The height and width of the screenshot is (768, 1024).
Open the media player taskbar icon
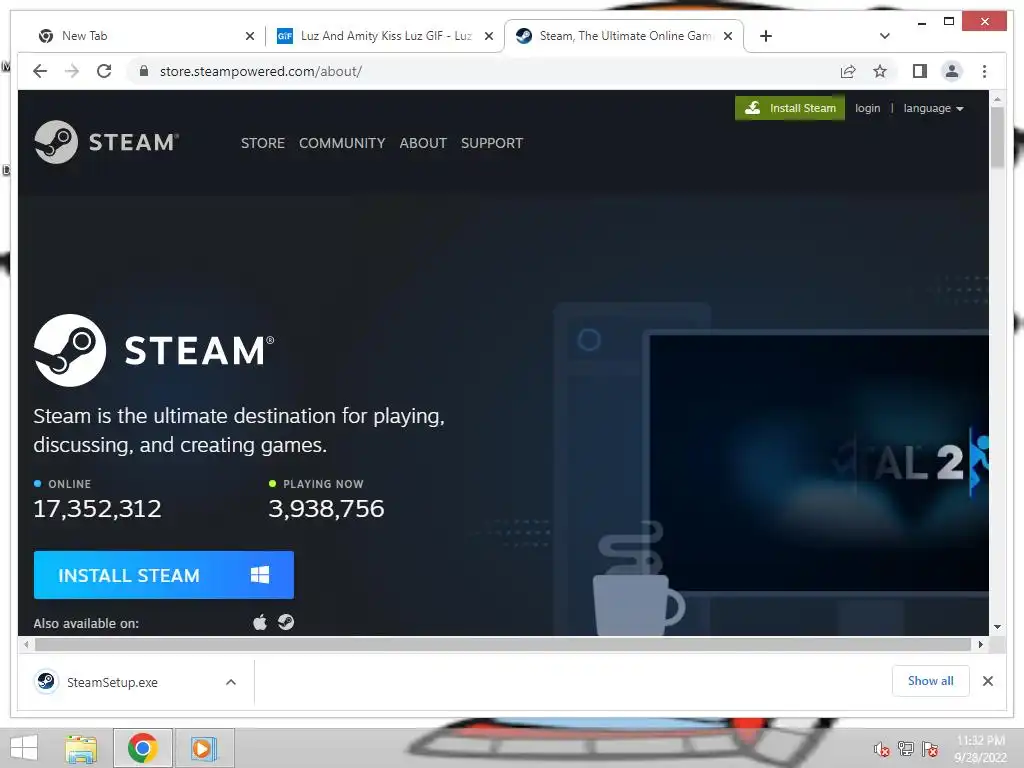203,748
